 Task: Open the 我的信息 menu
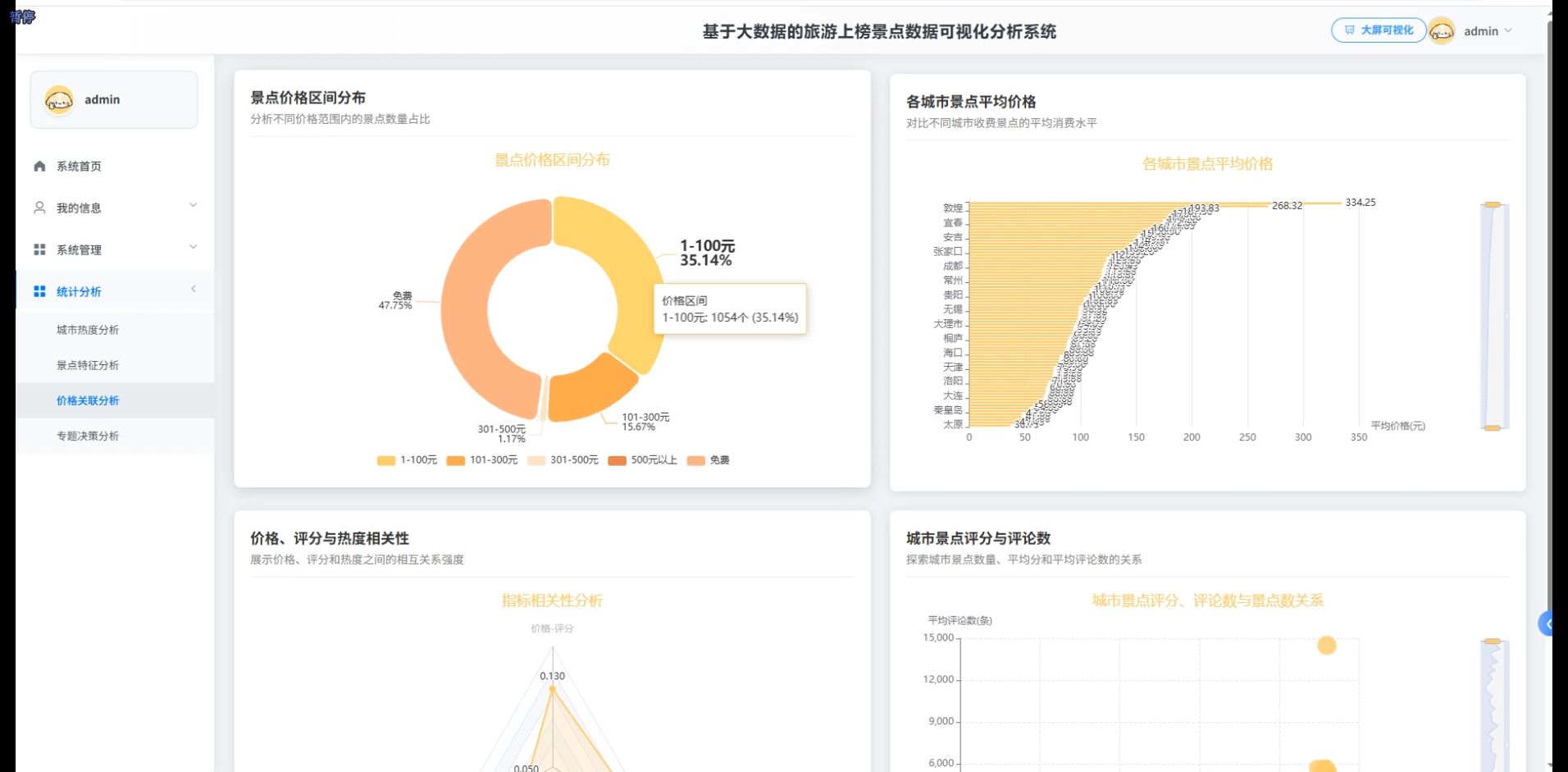point(115,208)
